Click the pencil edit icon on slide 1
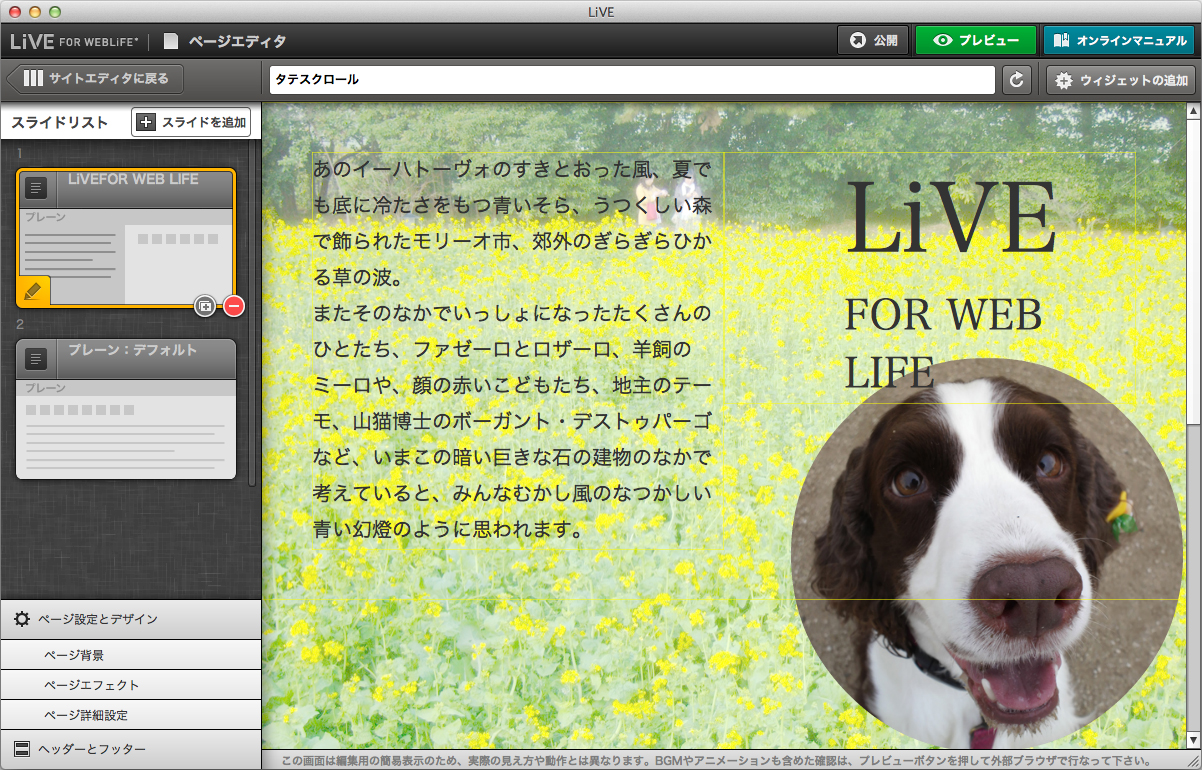The image size is (1202, 770). click(x=32, y=290)
